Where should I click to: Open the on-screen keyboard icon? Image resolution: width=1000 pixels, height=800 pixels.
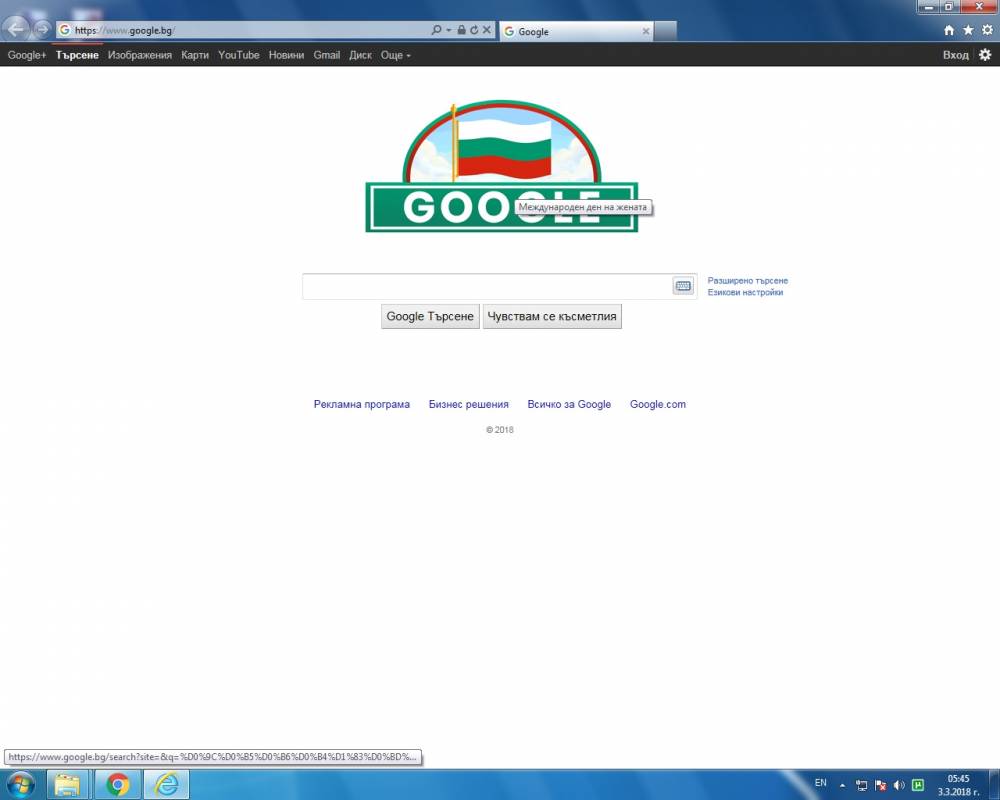click(683, 286)
